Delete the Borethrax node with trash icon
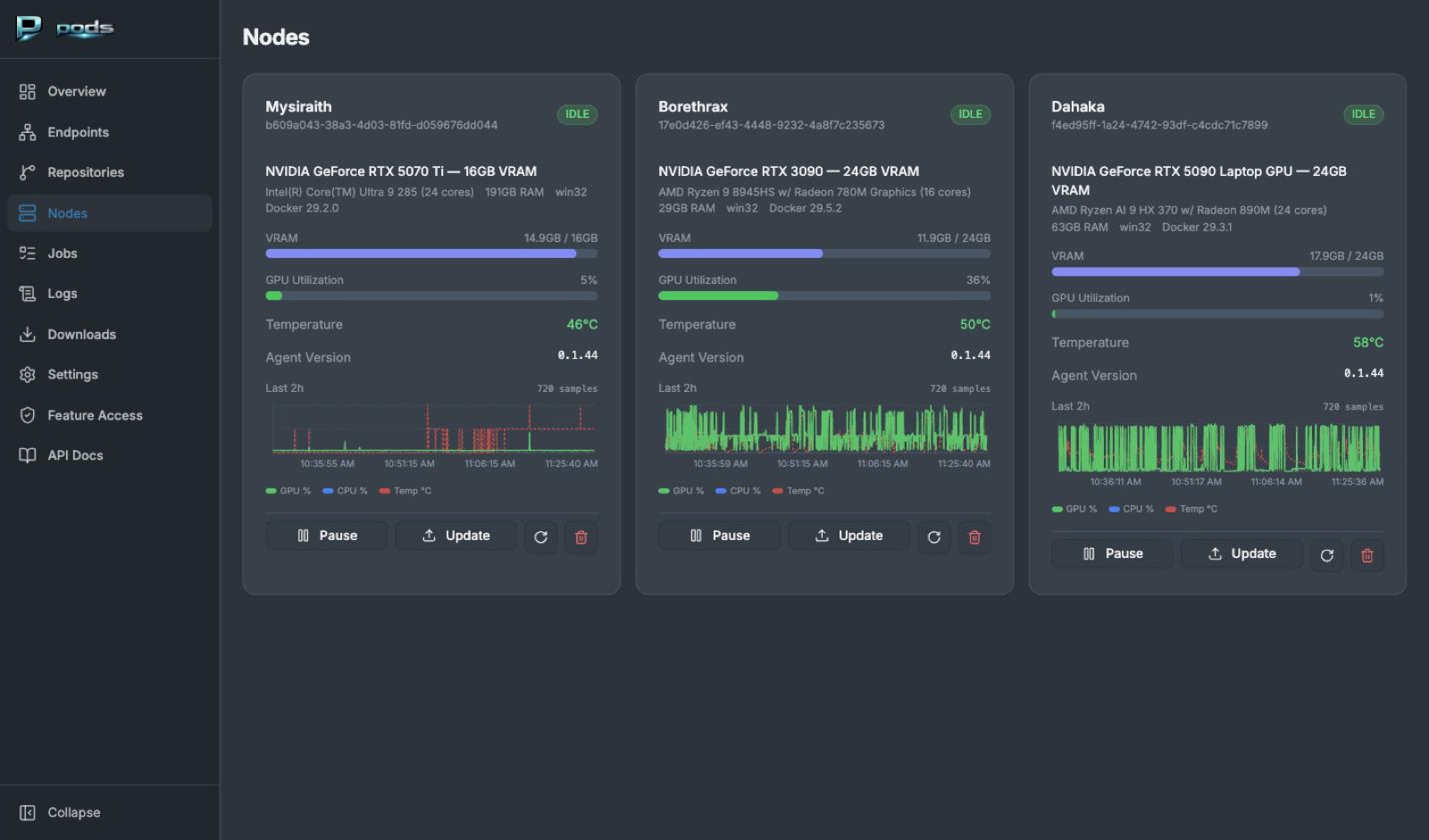The width and height of the screenshot is (1429, 840). coord(974,536)
